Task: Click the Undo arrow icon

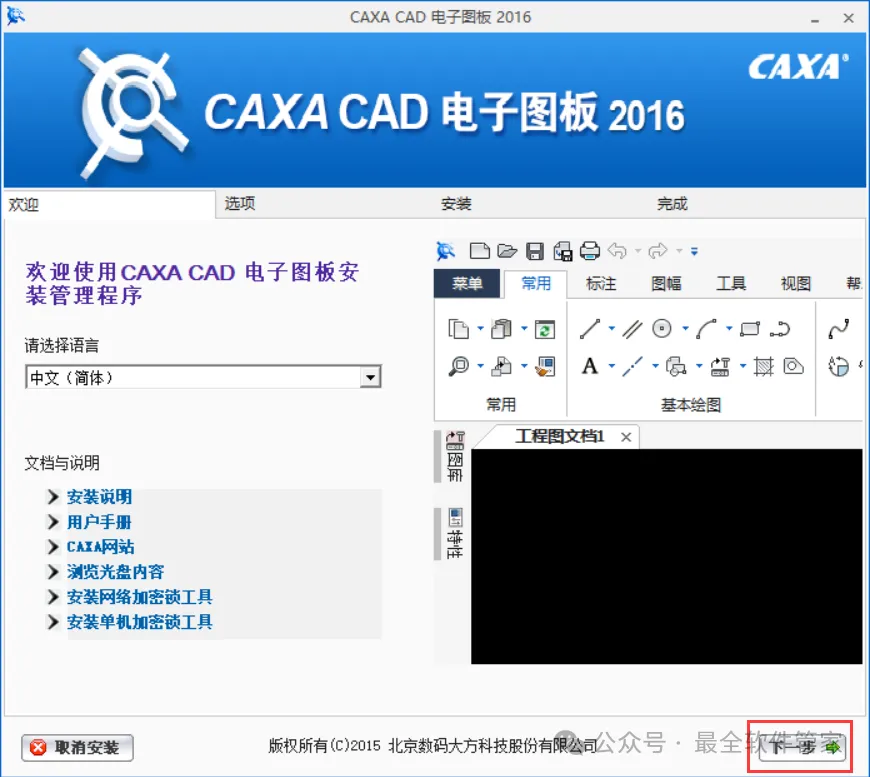Action: coord(617,251)
